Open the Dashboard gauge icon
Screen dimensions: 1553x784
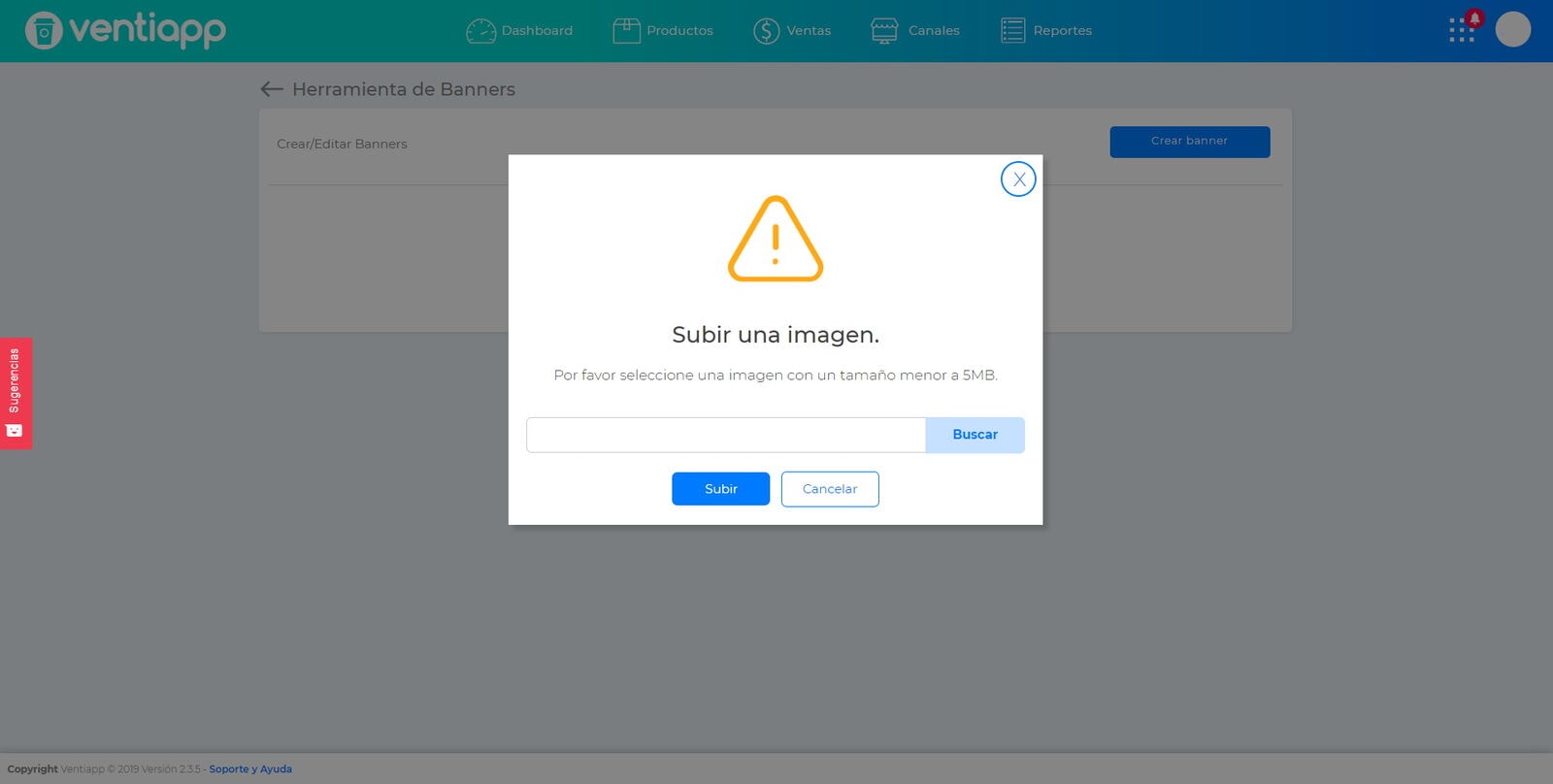pos(480,31)
